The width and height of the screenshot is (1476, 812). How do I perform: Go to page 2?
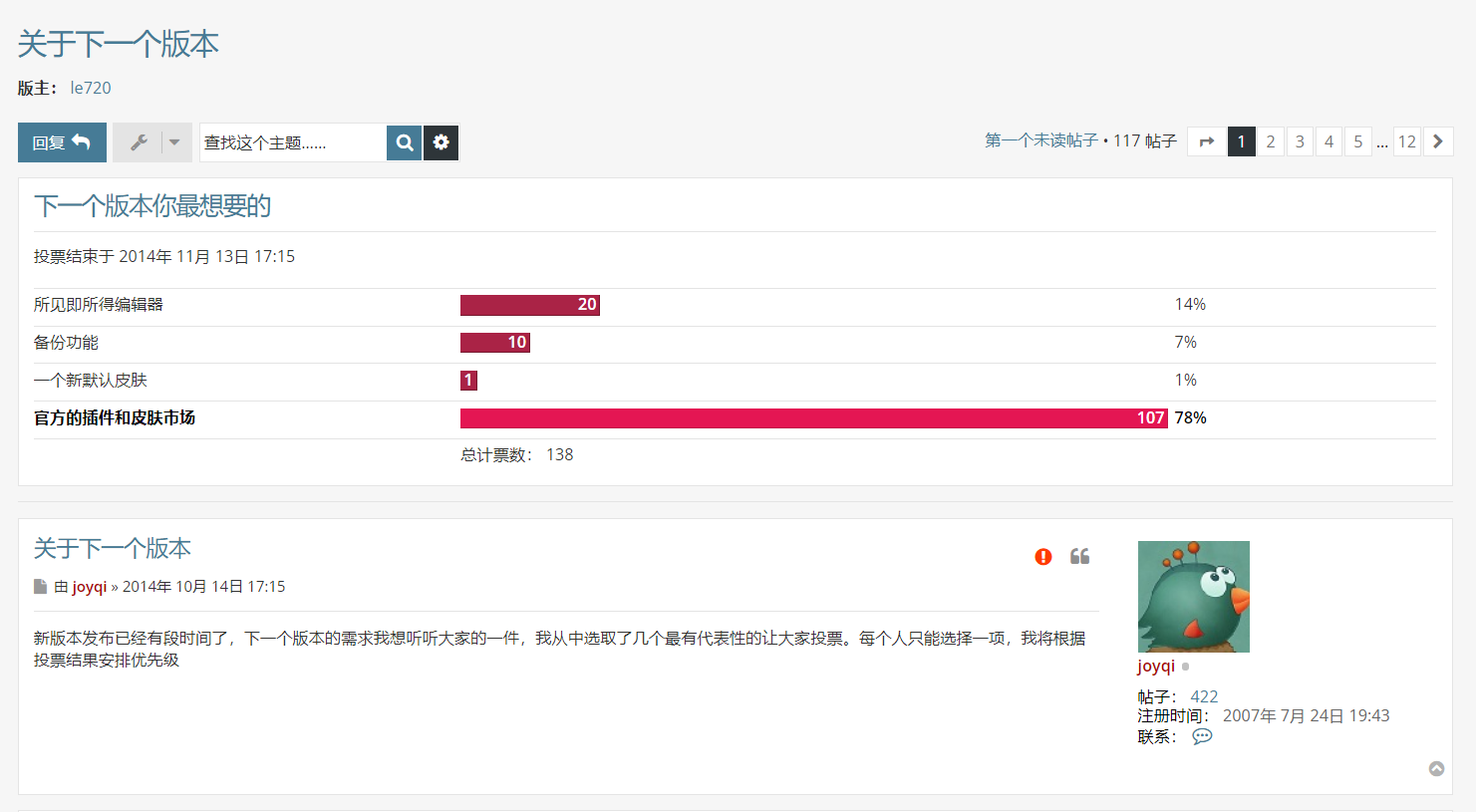pos(1270,141)
